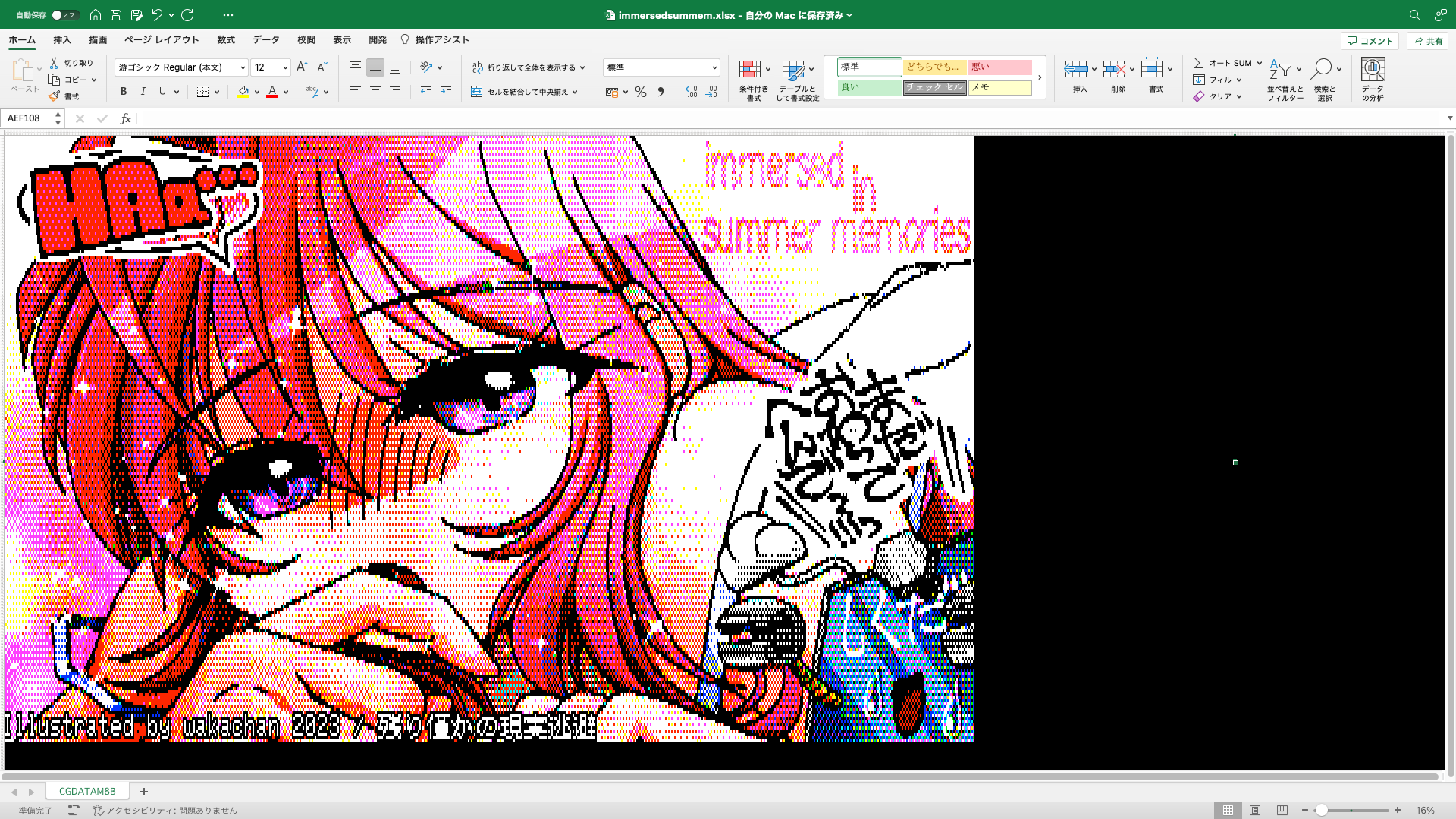Click the Home icon in title bar

point(96,14)
